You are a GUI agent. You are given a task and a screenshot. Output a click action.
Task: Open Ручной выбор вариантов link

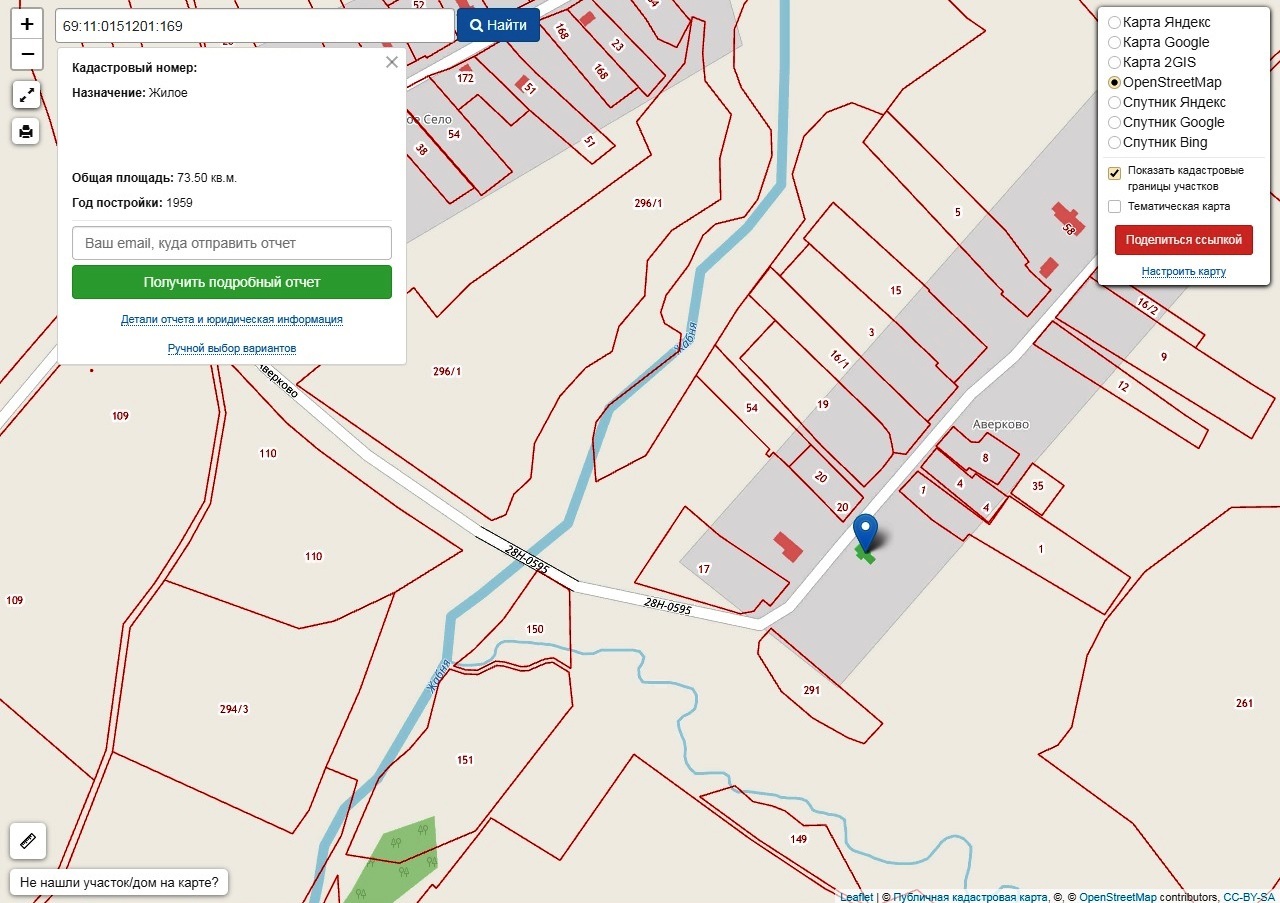tap(232, 348)
